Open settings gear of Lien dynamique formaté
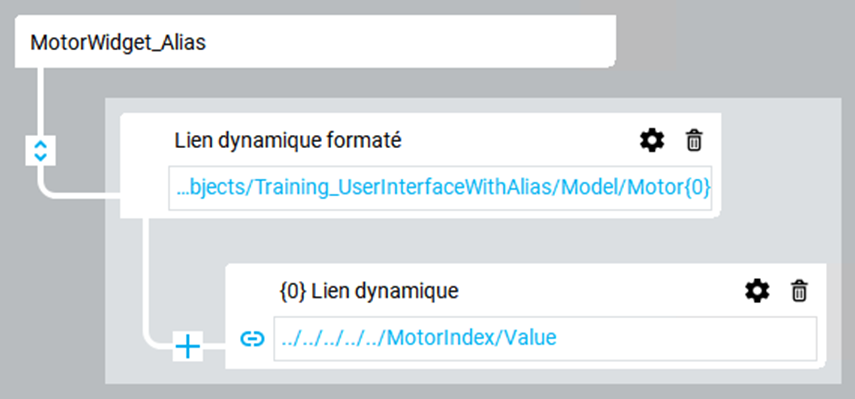Screen dimensions: 855x399 652,141
